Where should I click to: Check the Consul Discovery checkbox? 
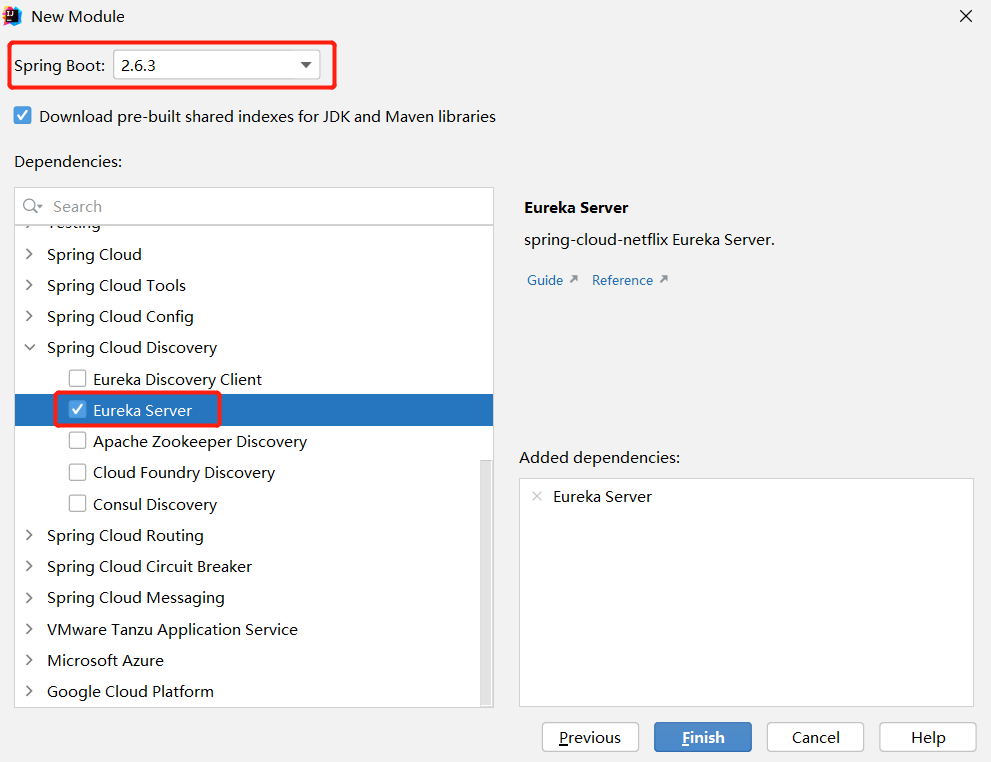pos(77,504)
